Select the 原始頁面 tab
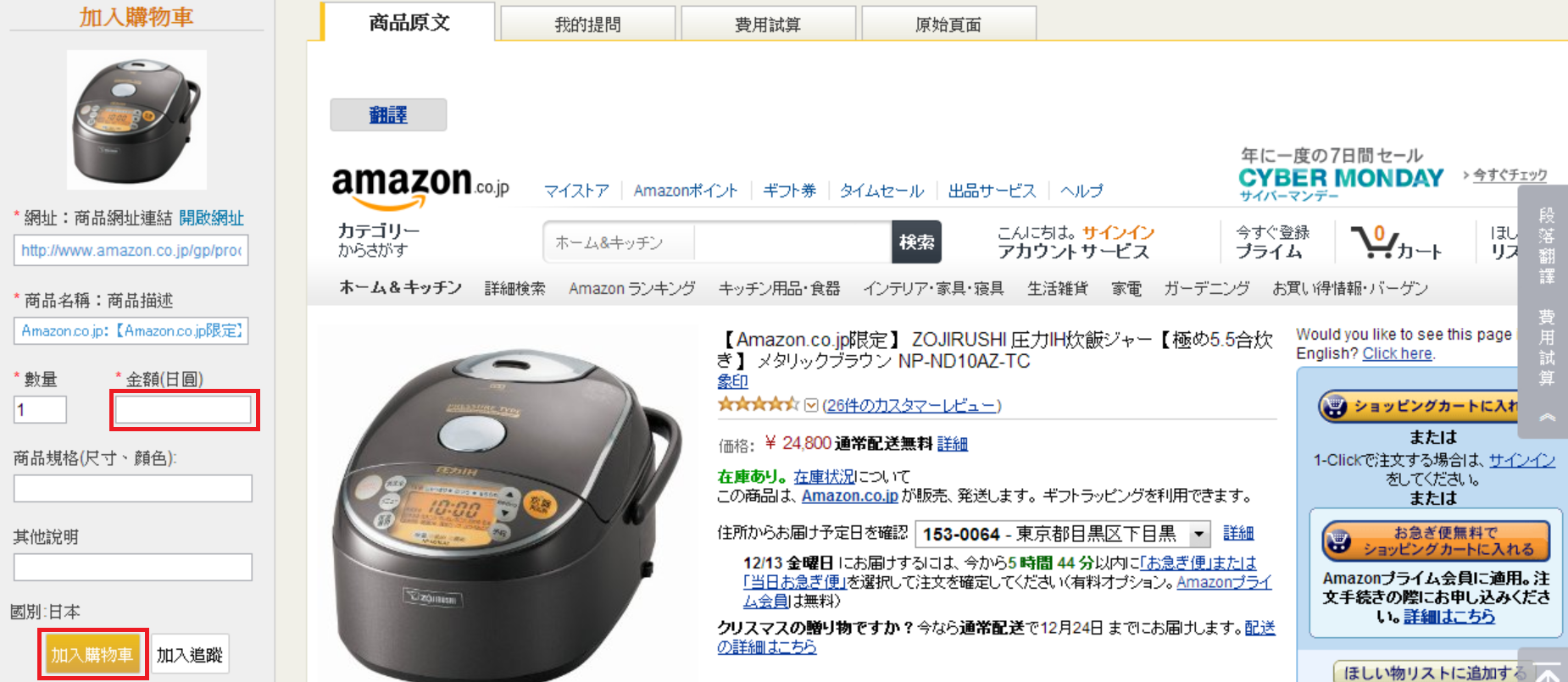The width and height of the screenshot is (1568, 682). tap(948, 24)
